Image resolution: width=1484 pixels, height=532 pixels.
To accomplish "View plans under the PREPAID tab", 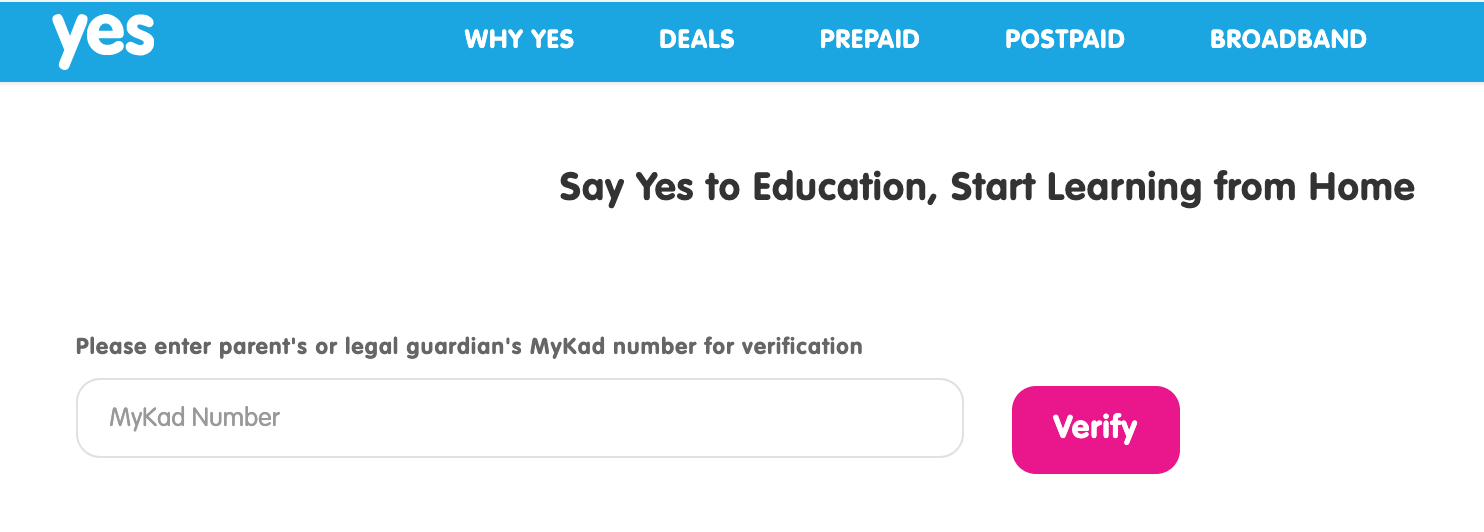I will point(870,40).
